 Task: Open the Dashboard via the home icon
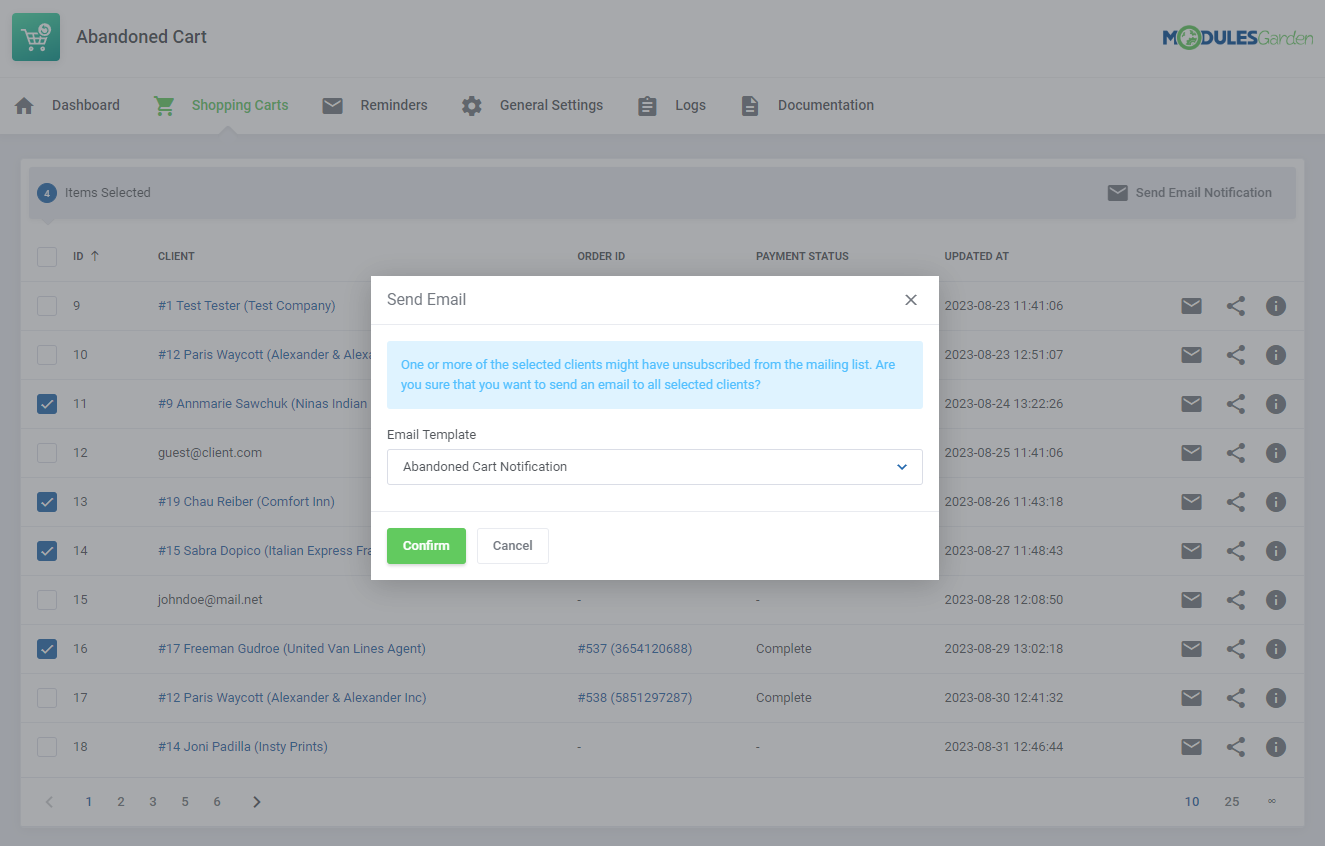click(24, 104)
